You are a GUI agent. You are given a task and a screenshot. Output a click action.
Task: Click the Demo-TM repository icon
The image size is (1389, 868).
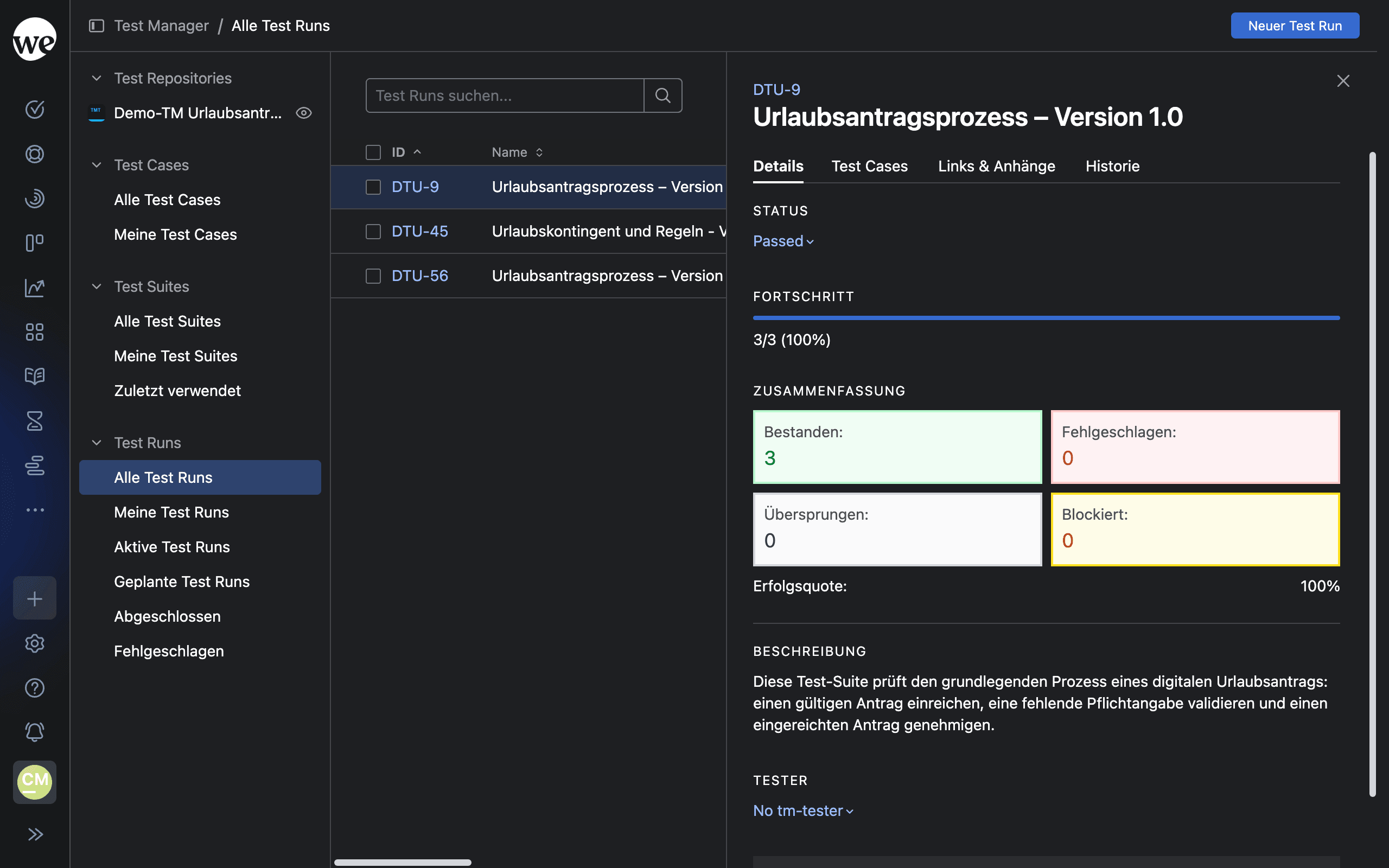click(97, 113)
